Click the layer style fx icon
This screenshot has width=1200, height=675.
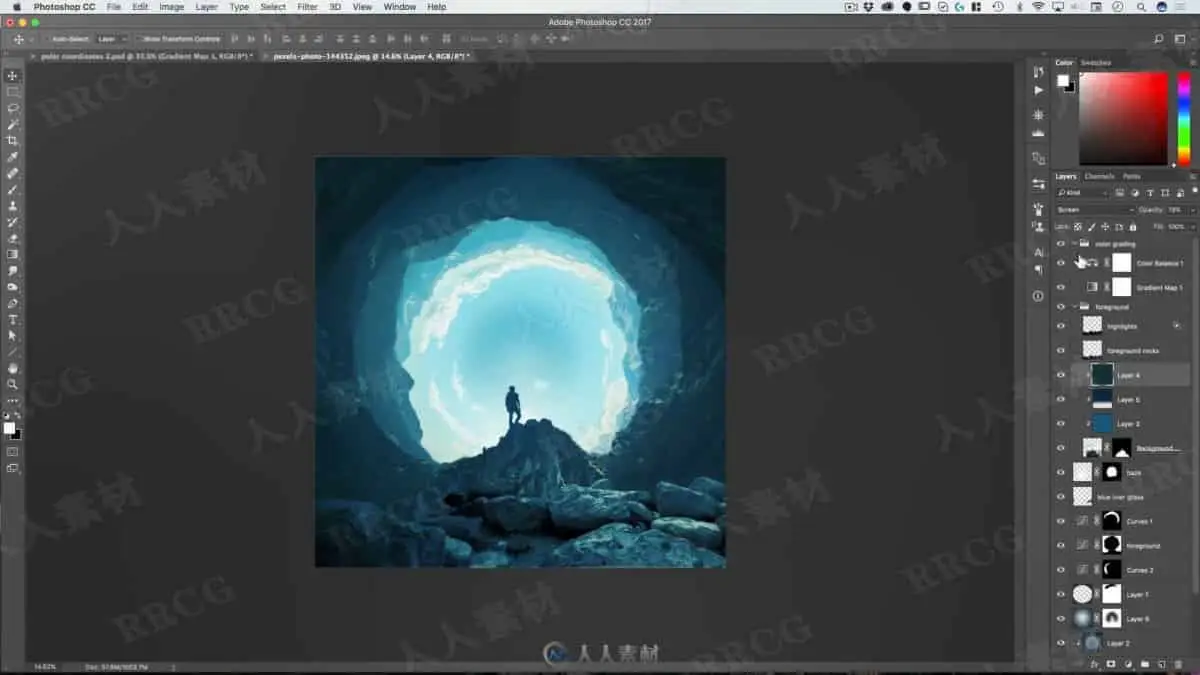1095,664
